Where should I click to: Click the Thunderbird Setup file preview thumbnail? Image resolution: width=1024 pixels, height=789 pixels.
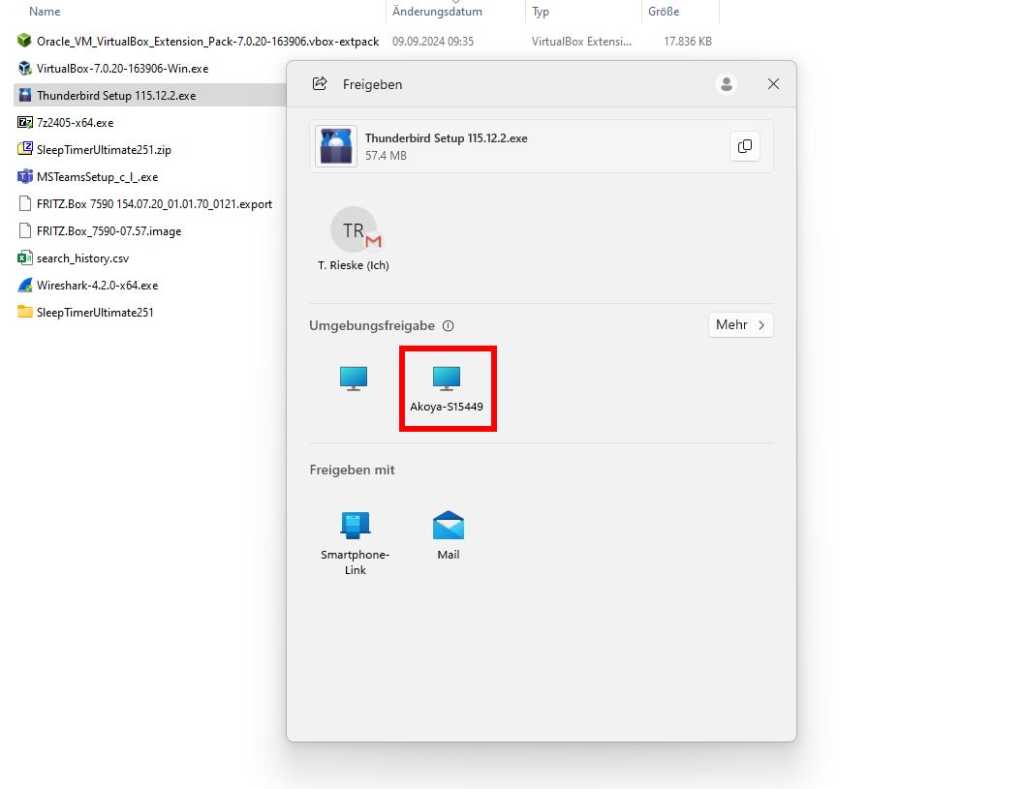pos(335,146)
